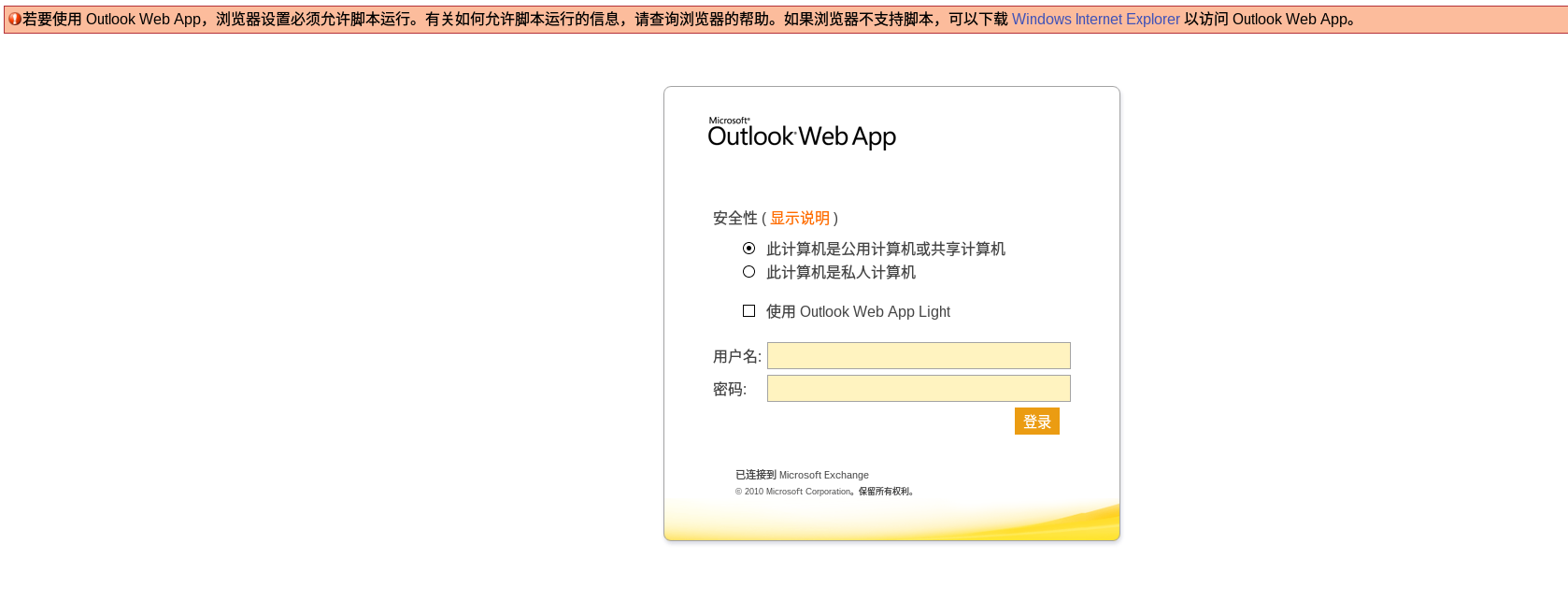Click the red warning icon in banner
The image size is (1568, 615).
[x=15, y=19]
